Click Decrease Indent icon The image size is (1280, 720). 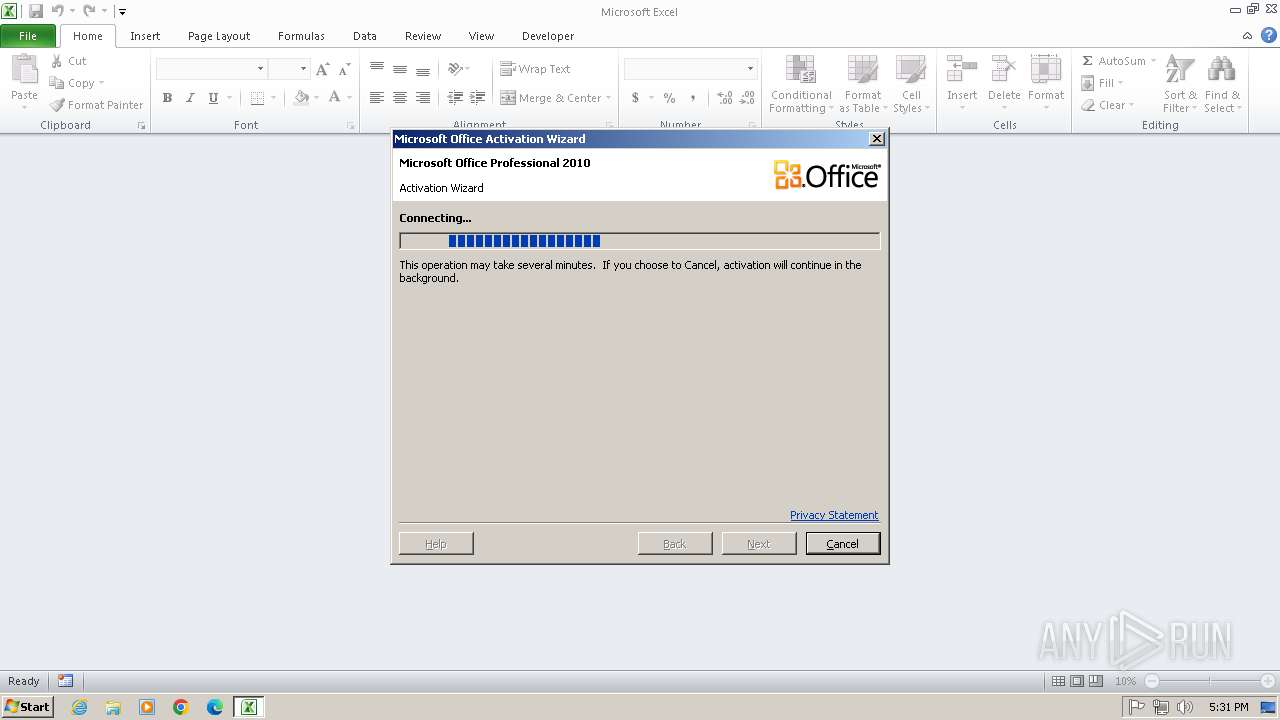[455, 98]
